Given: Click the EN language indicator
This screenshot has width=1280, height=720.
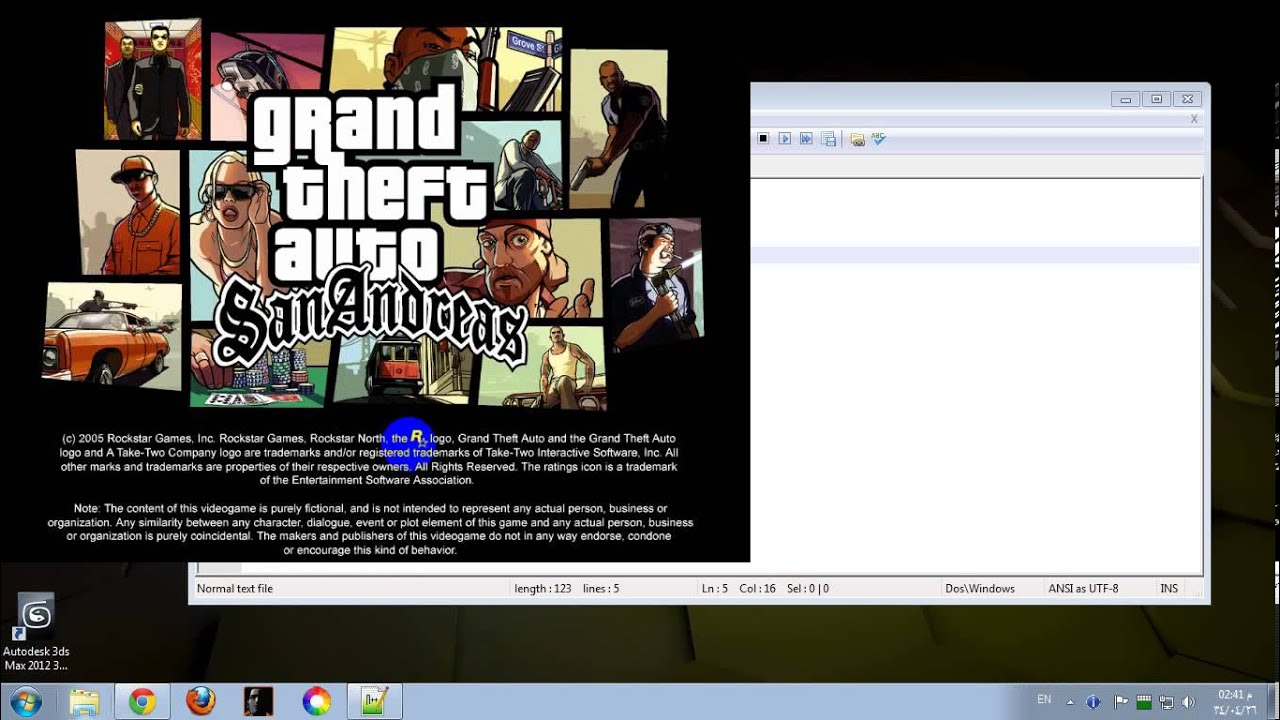Looking at the screenshot, I should pyautogui.click(x=1044, y=700).
